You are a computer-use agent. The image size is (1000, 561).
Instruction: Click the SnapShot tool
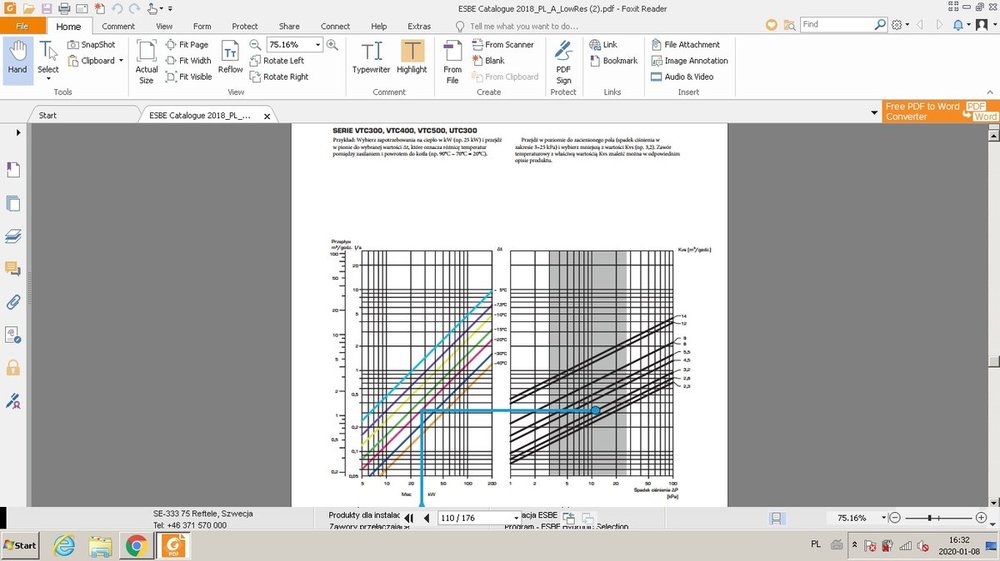coord(91,45)
